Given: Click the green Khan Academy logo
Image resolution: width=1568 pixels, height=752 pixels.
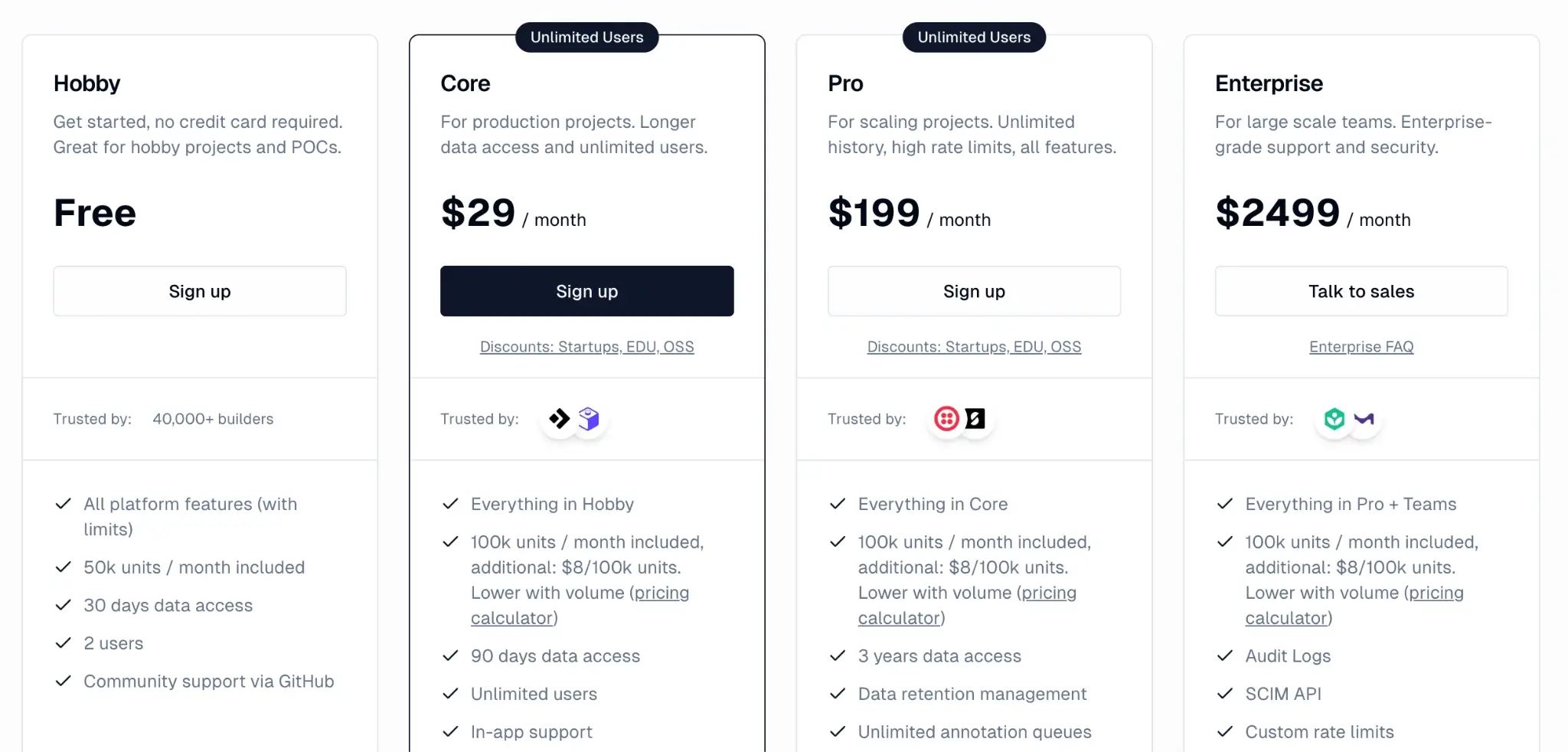Looking at the screenshot, I should tap(1334, 419).
